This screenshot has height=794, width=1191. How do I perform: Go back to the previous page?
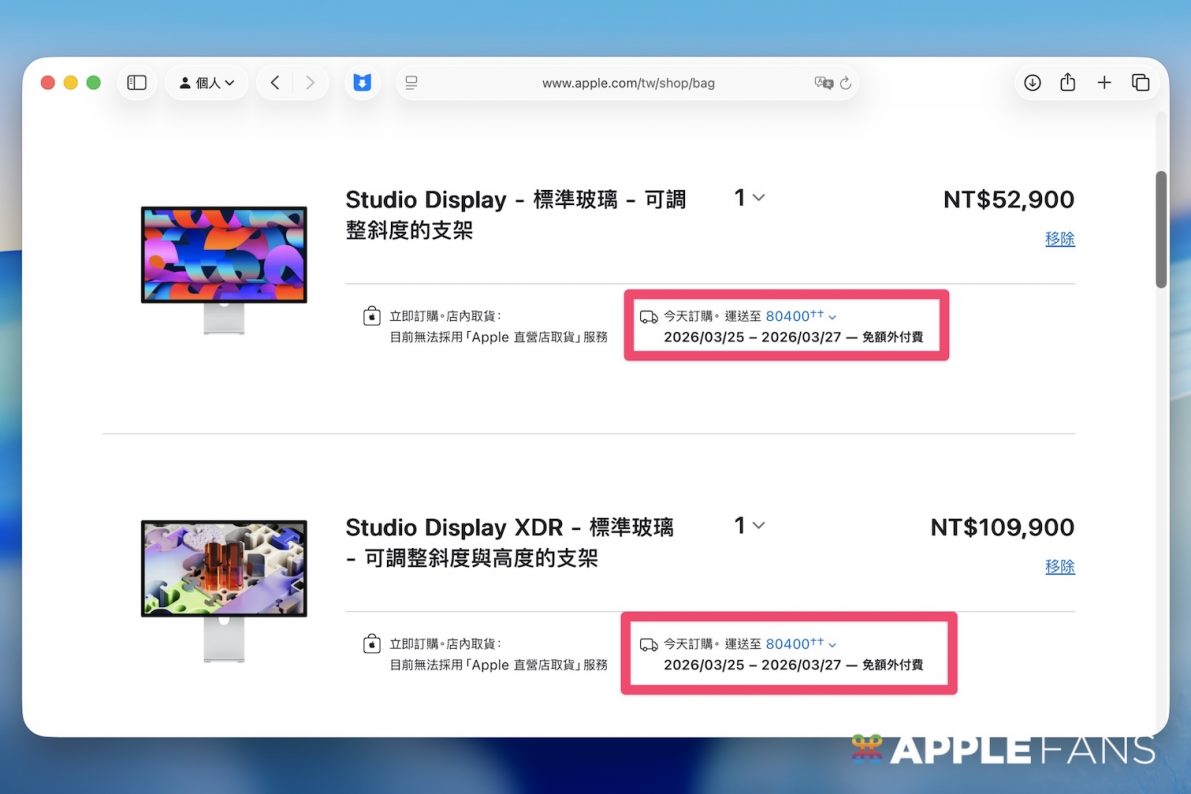pyautogui.click(x=275, y=83)
